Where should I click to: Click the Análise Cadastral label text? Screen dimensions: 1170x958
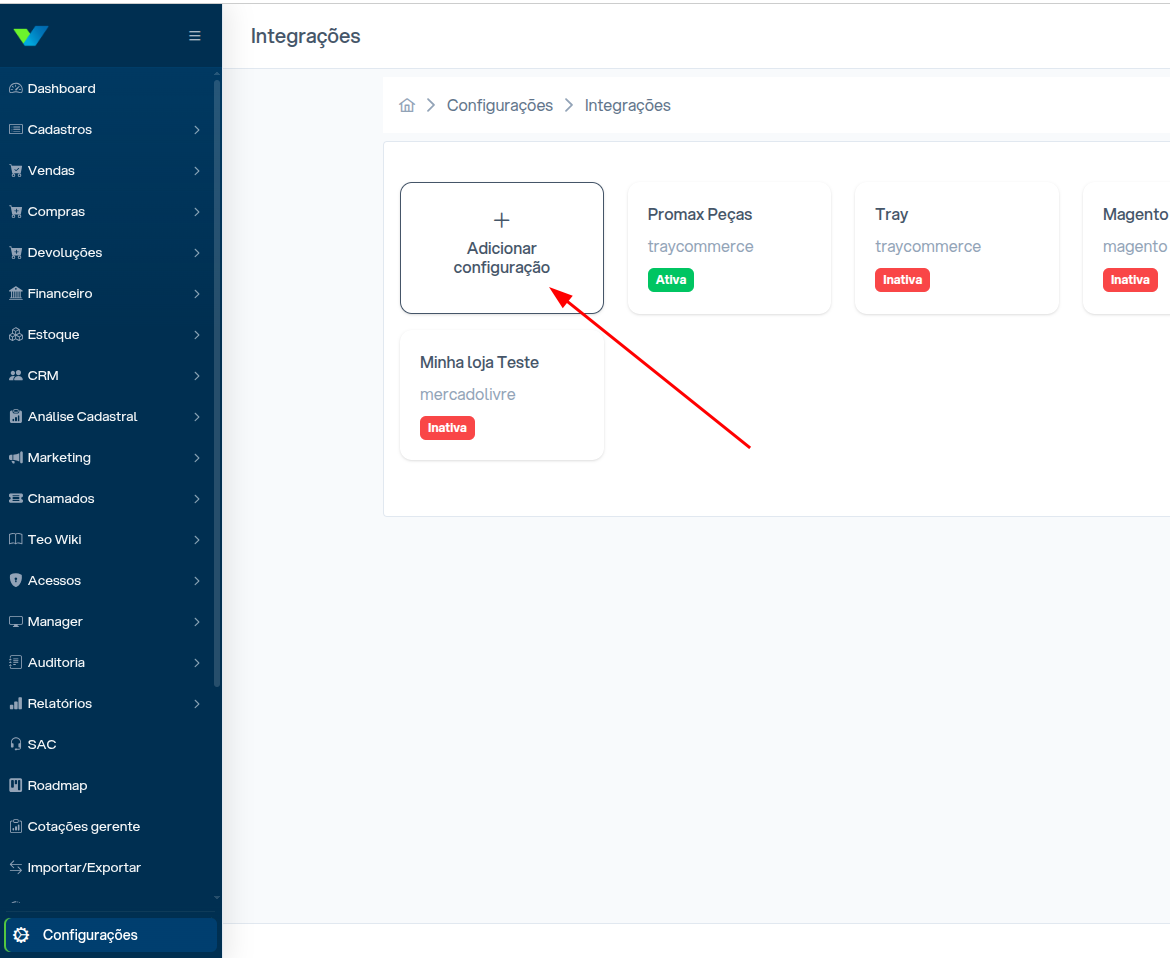[83, 416]
